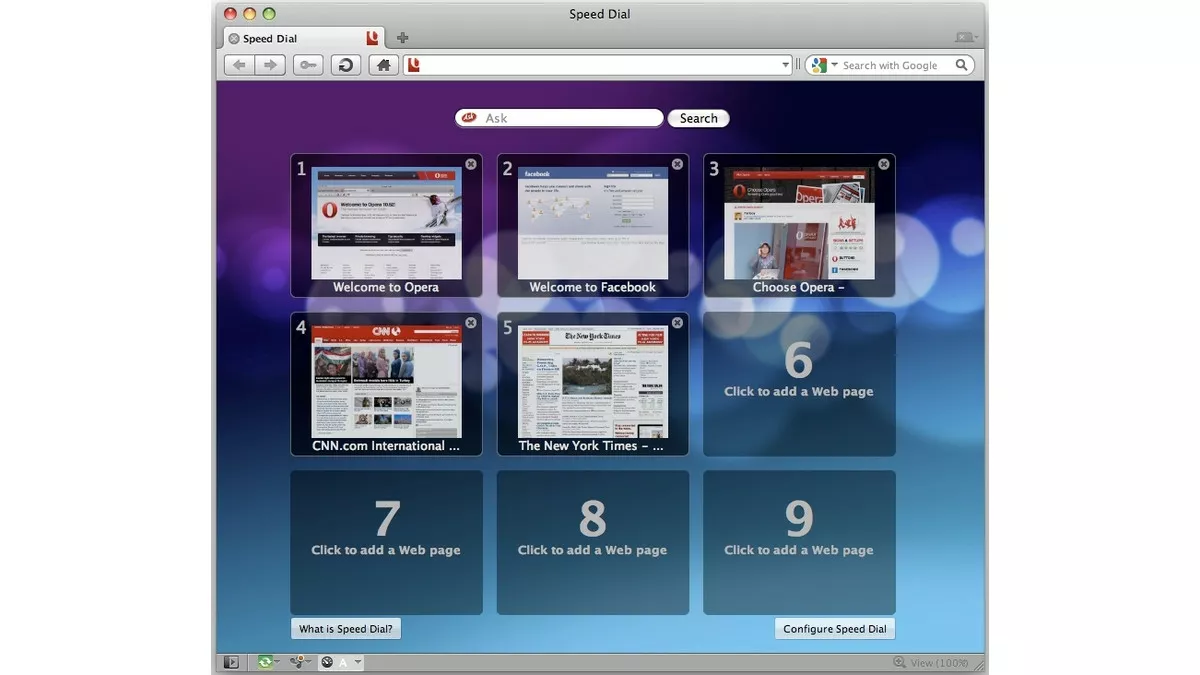1200x675 pixels.
Task: Open the Opera Unite status bar icon
Action: (x=297, y=662)
